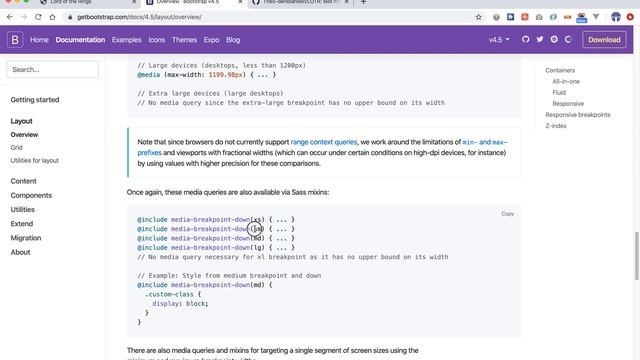Collapse the Layout sidebar section
The width and height of the screenshot is (640, 360).
tap(21, 121)
